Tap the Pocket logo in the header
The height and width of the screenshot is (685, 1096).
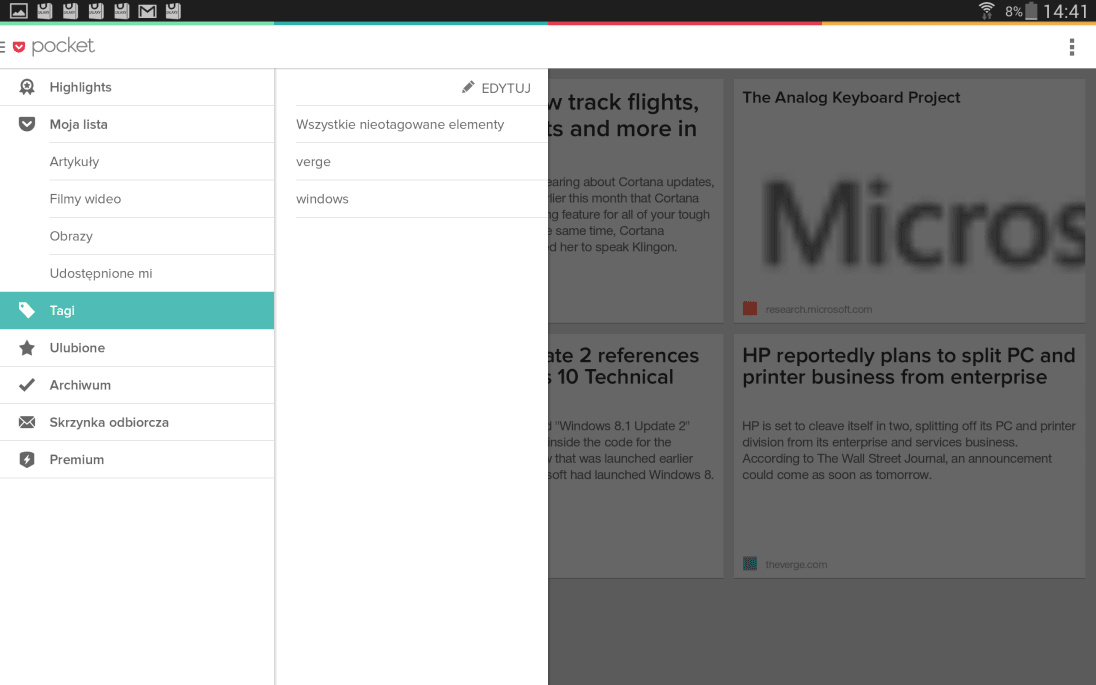[x=54, y=46]
